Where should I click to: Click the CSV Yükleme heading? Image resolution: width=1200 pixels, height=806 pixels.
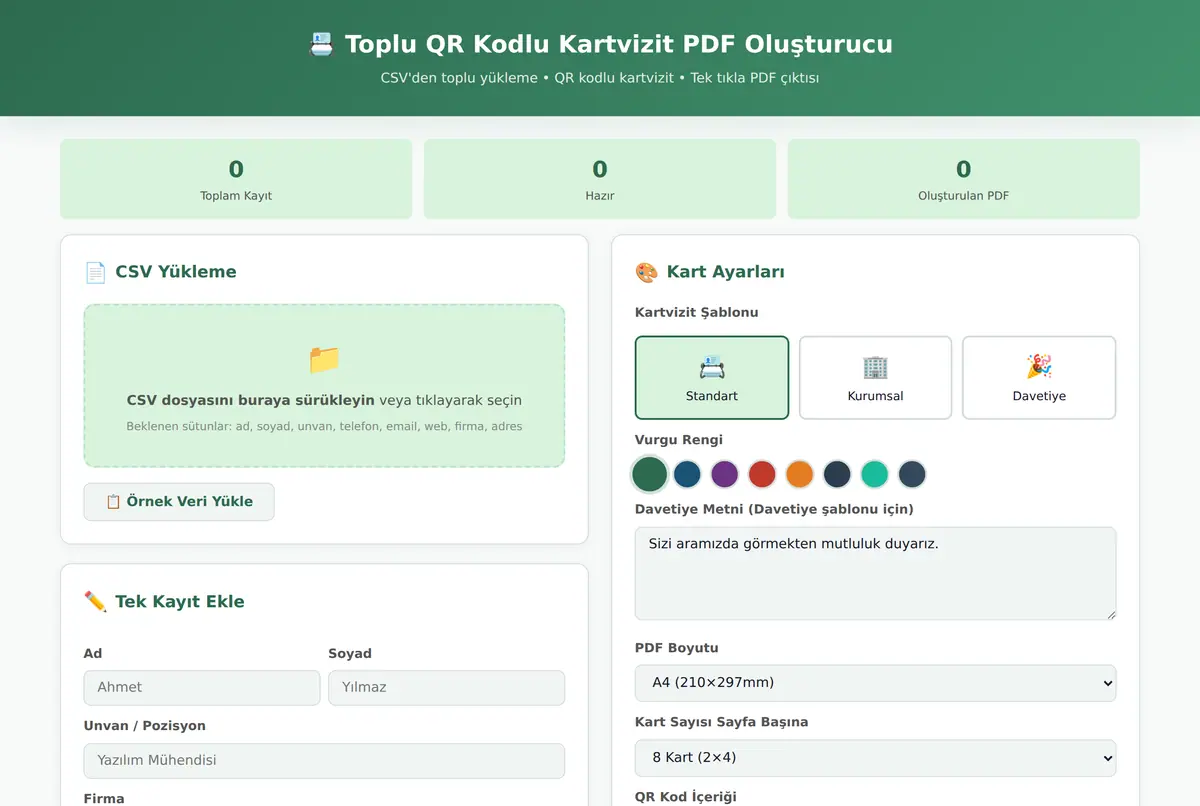coord(176,272)
